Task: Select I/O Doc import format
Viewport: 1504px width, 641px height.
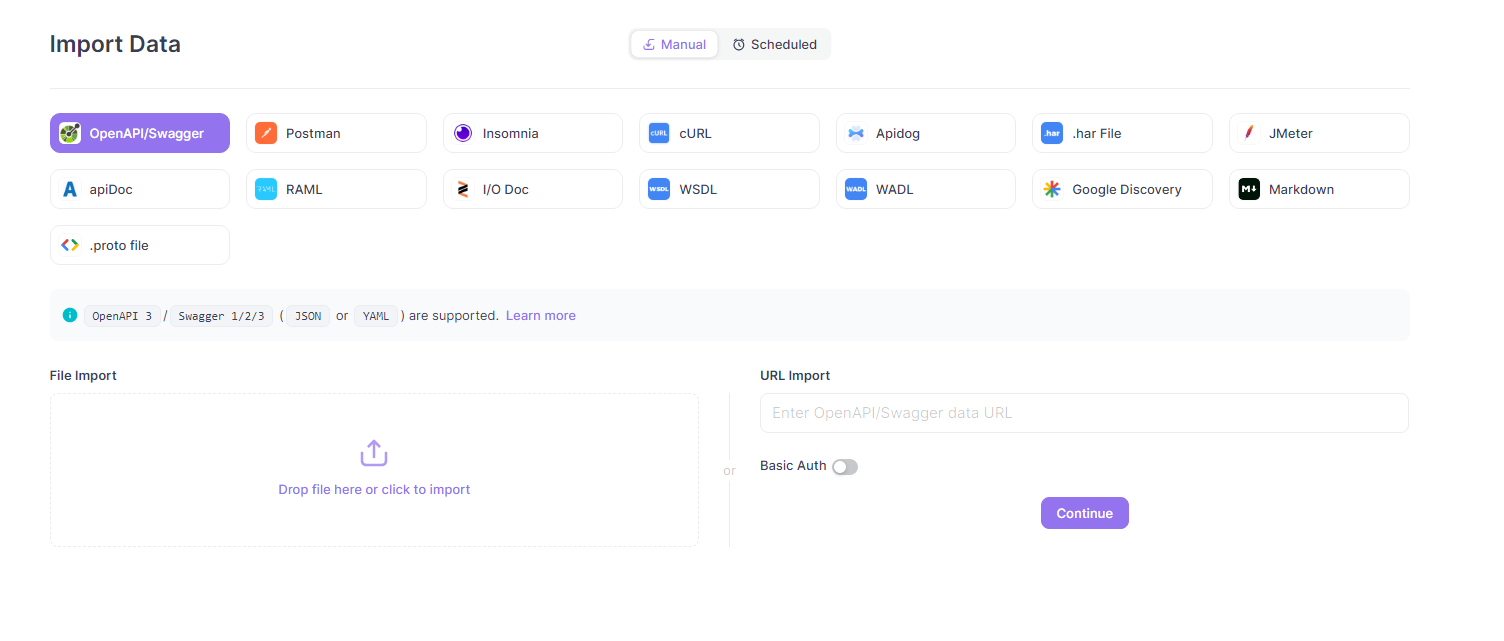Action: (533, 189)
